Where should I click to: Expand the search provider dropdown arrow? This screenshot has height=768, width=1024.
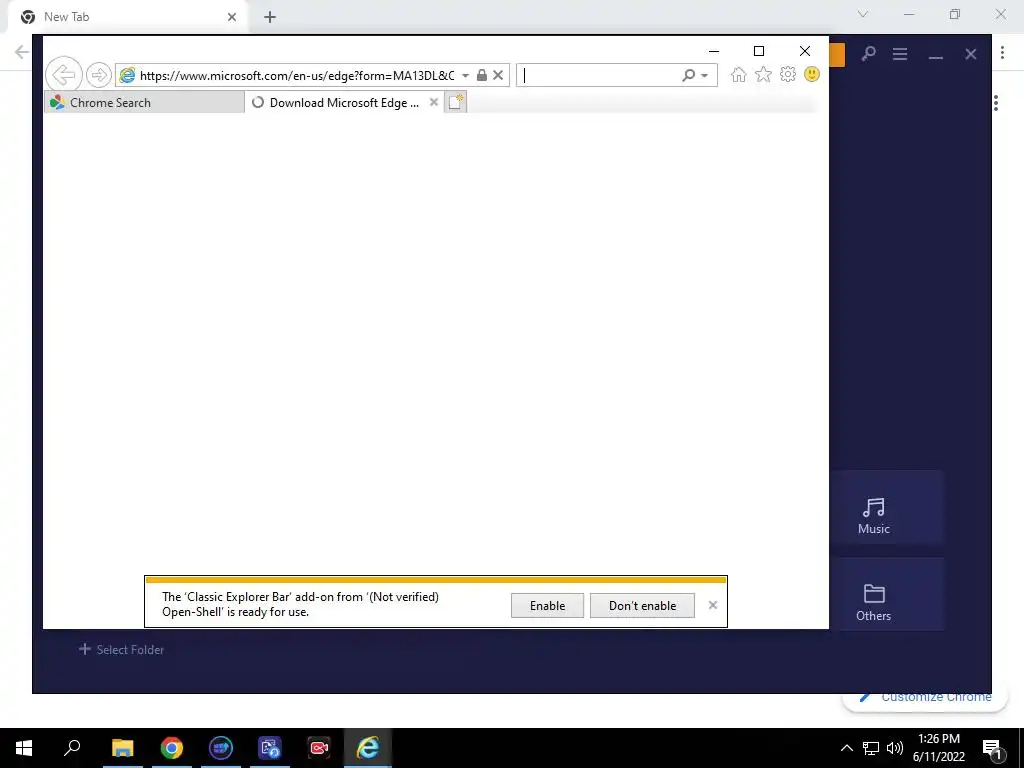tap(705, 76)
